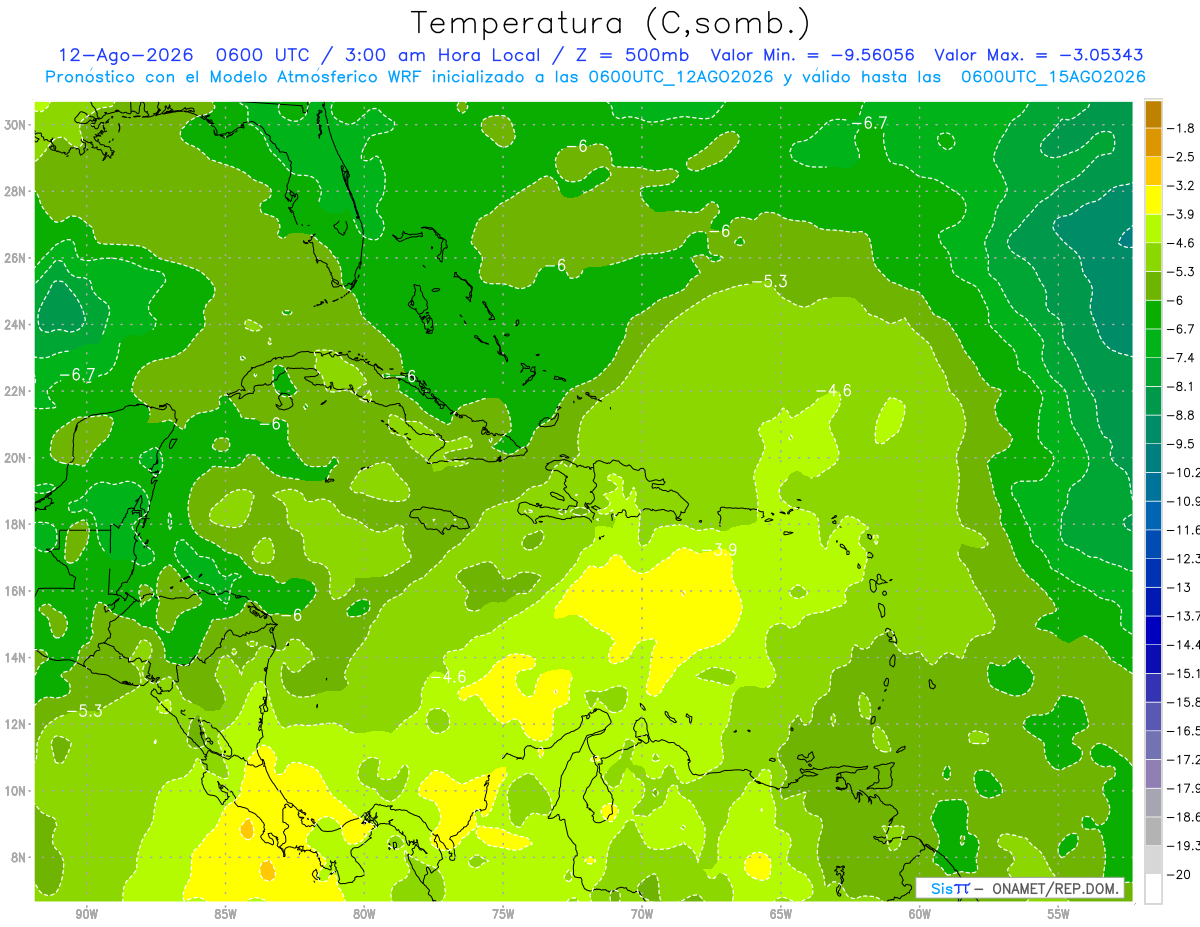Click 'Valor Max. = -3.05343' text
This screenshot has width=1200, height=927.
[x=1039, y=55]
